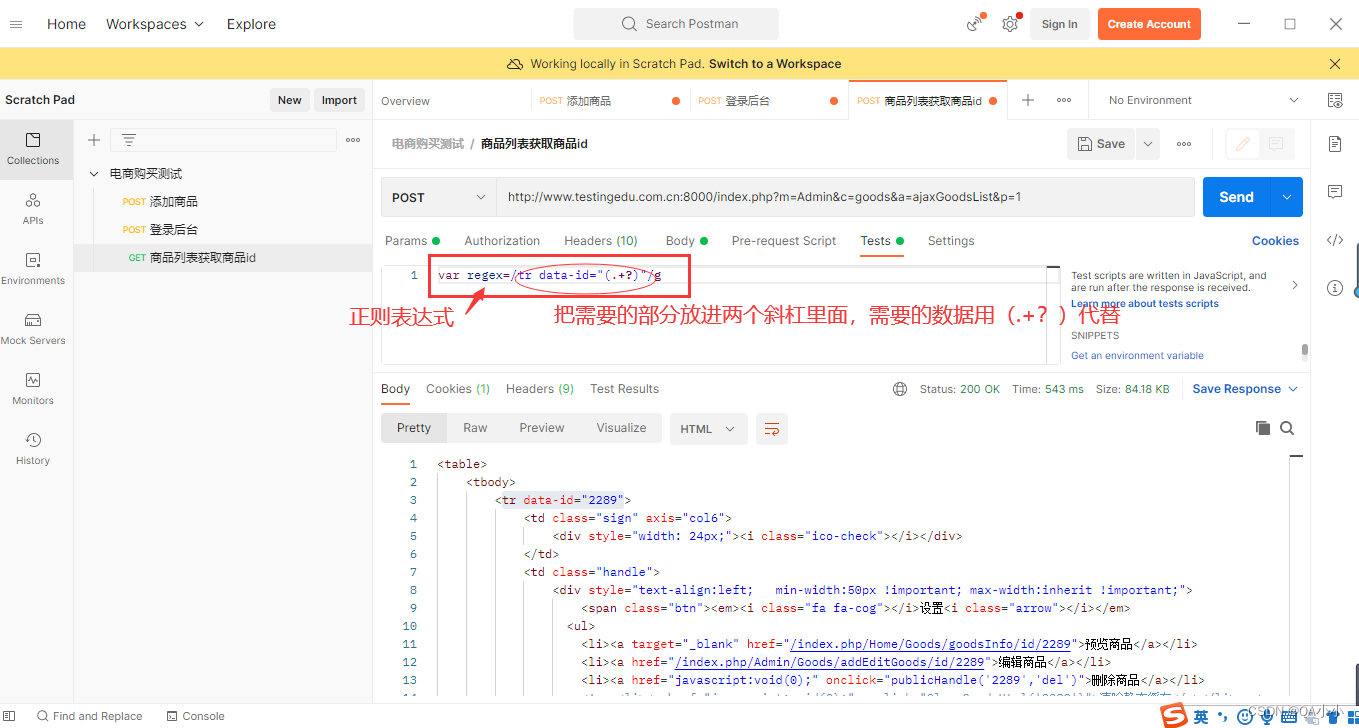Click the New button in Scratch Pad
Viewport: 1359px width, 728px height.
click(290, 100)
